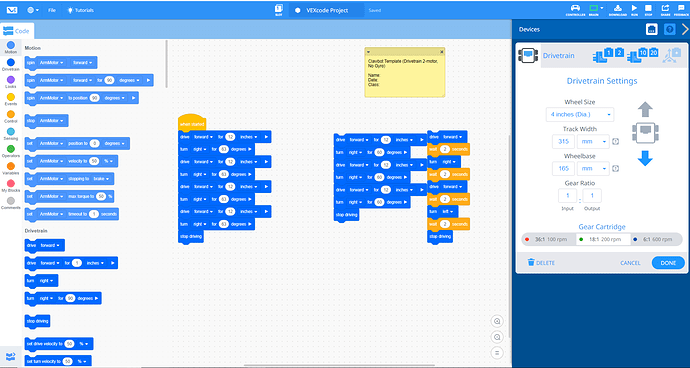Open the Wheel Size 4 inches dropdown
Image resolution: width=690 pixels, height=368 pixels.
click(580, 114)
